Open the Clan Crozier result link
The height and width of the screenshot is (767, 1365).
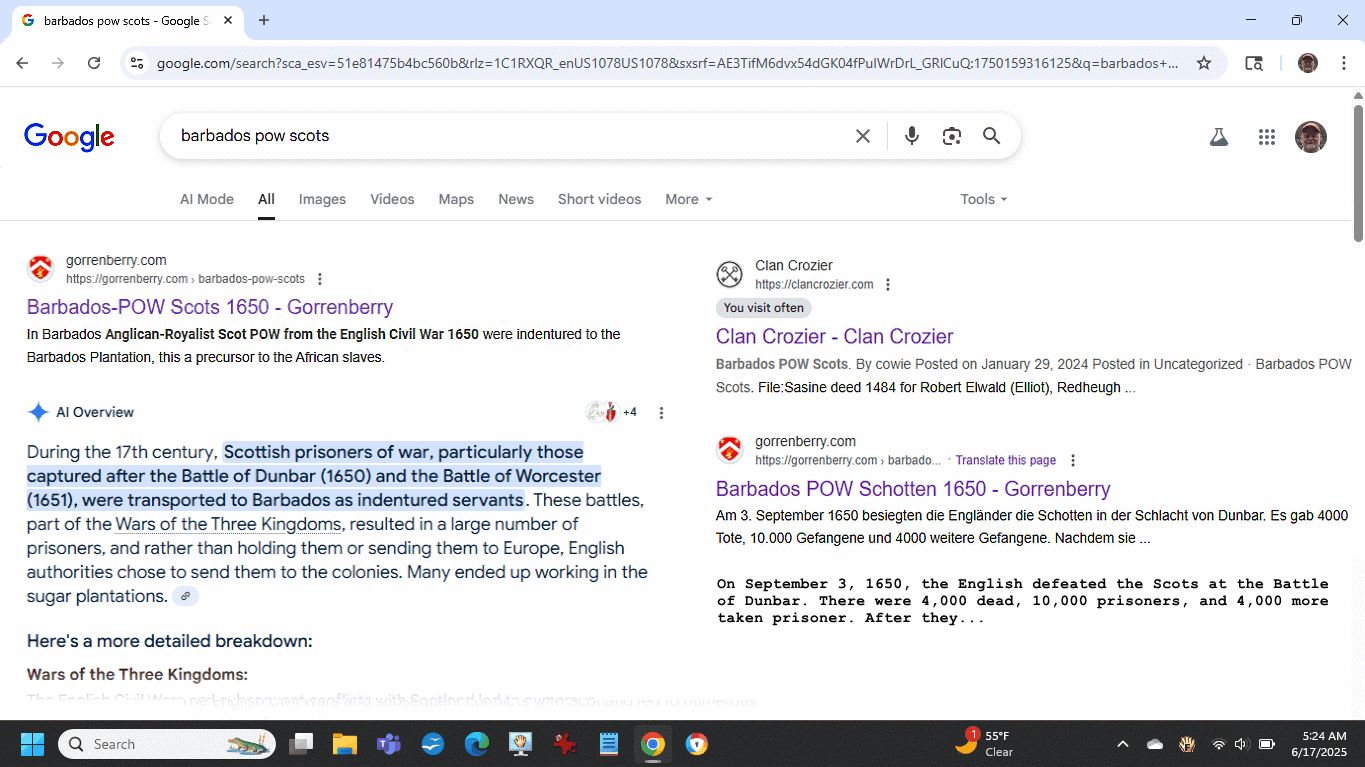(834, 336)
